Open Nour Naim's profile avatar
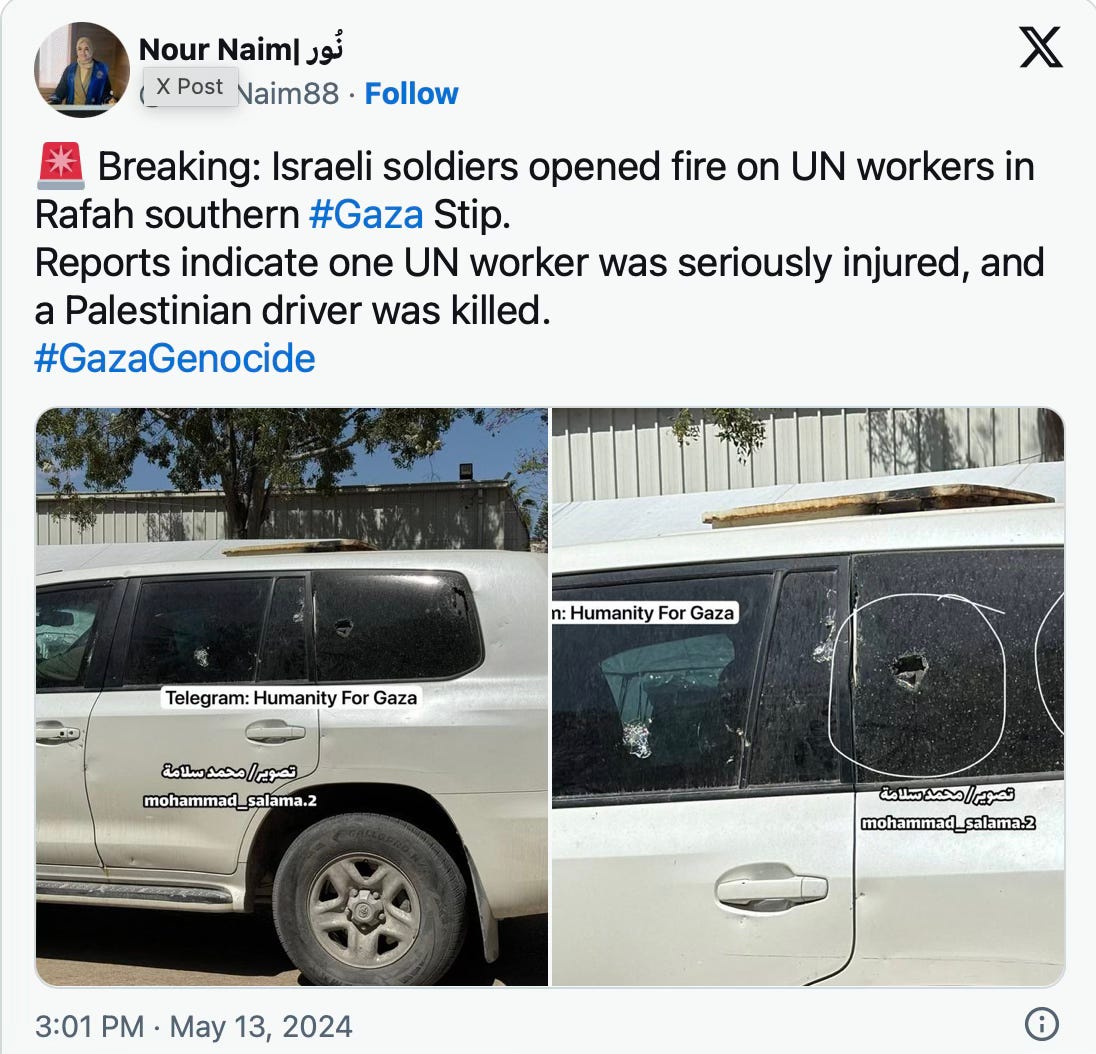 point(82,70)
